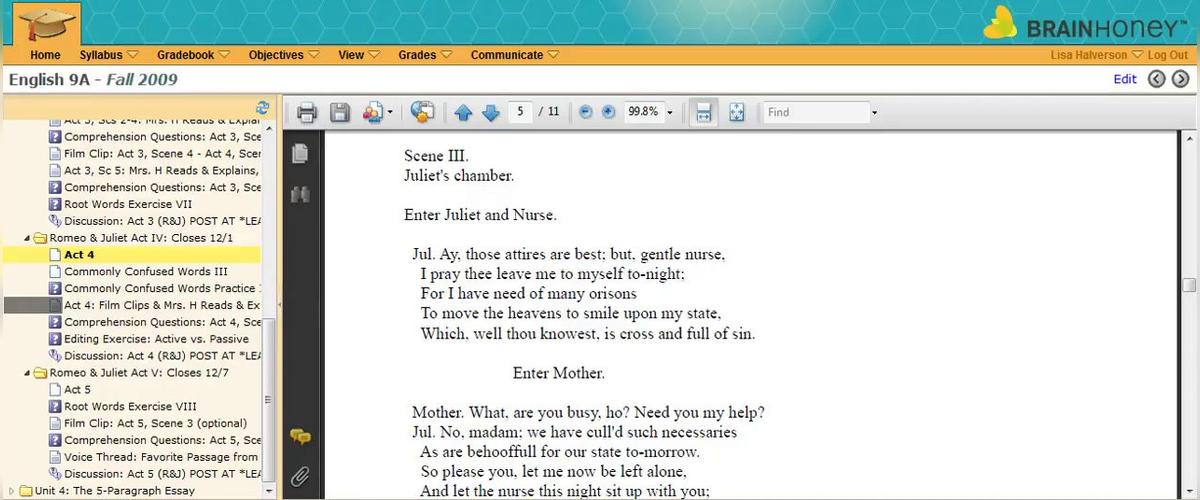Image resolution: width=1200 pixels, height=500 pixels.
Task: Toggle fit-to-width scrolling mode
Action: 703,113
